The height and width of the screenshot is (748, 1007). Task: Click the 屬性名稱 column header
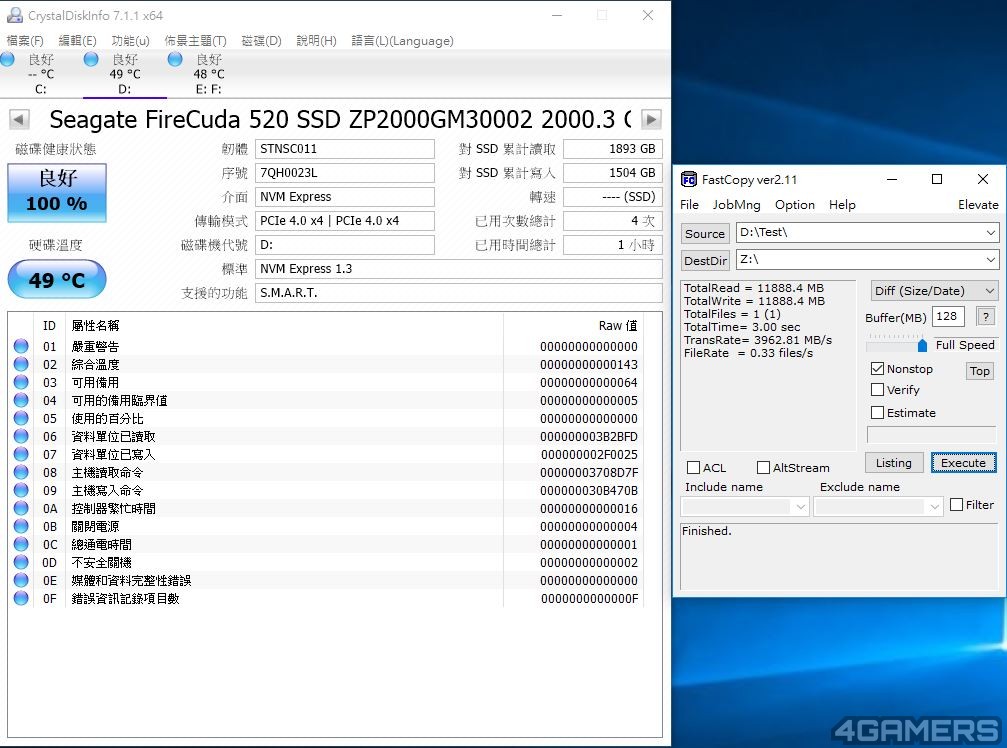95,326
